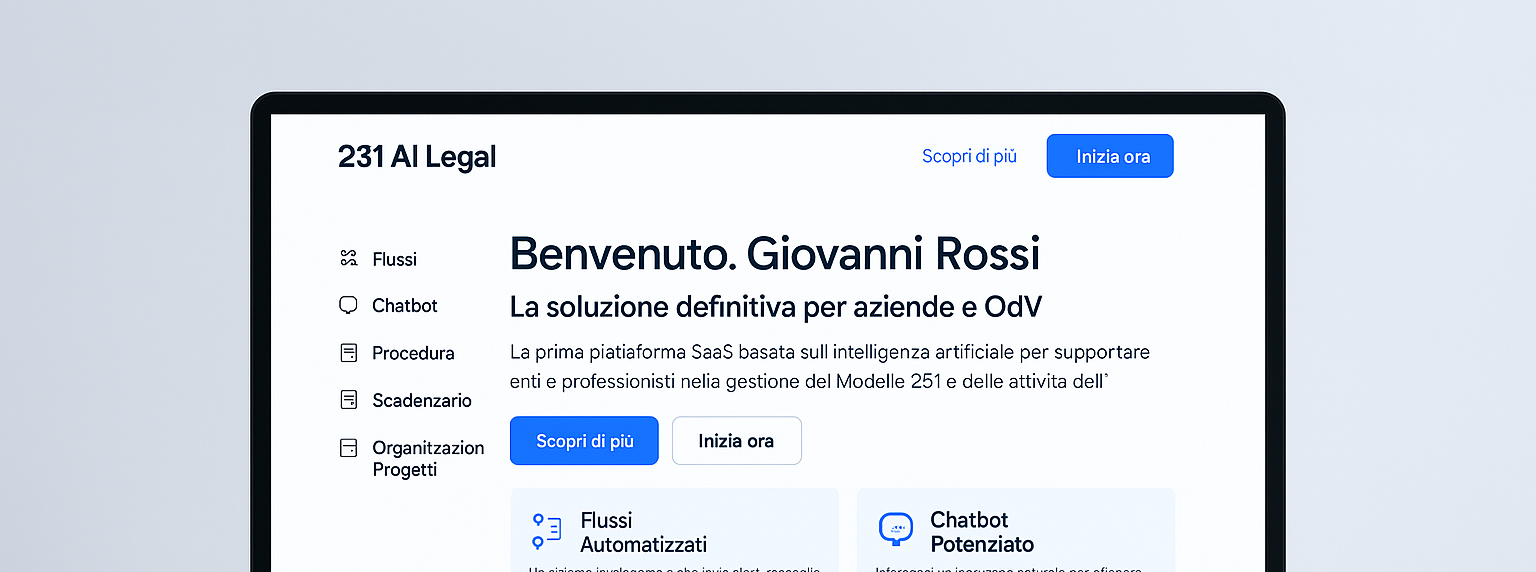1536x572 pixels.
Task: Select the Organizzazione Progetti text label
Action: click(x=428, y=459)
